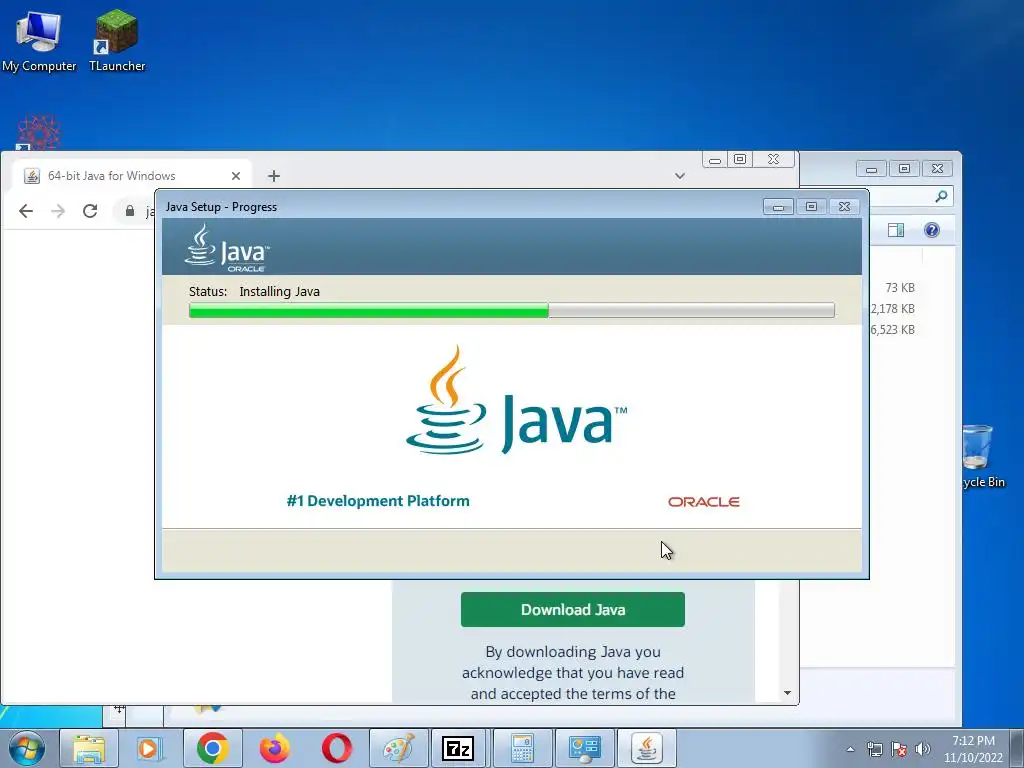Toggle the Explorer preview pane icon

tap(896, 230)
